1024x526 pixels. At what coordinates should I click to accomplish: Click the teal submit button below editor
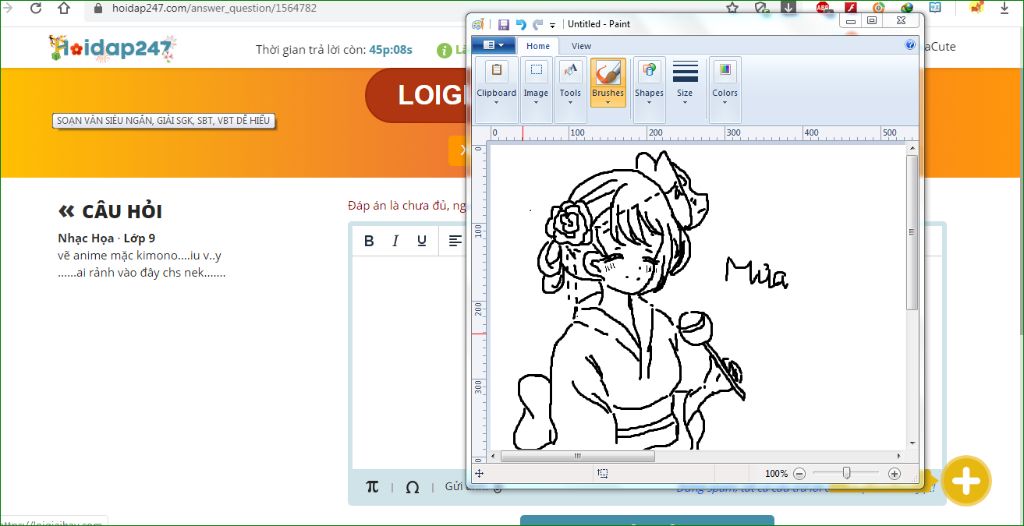tap(647, 521)
